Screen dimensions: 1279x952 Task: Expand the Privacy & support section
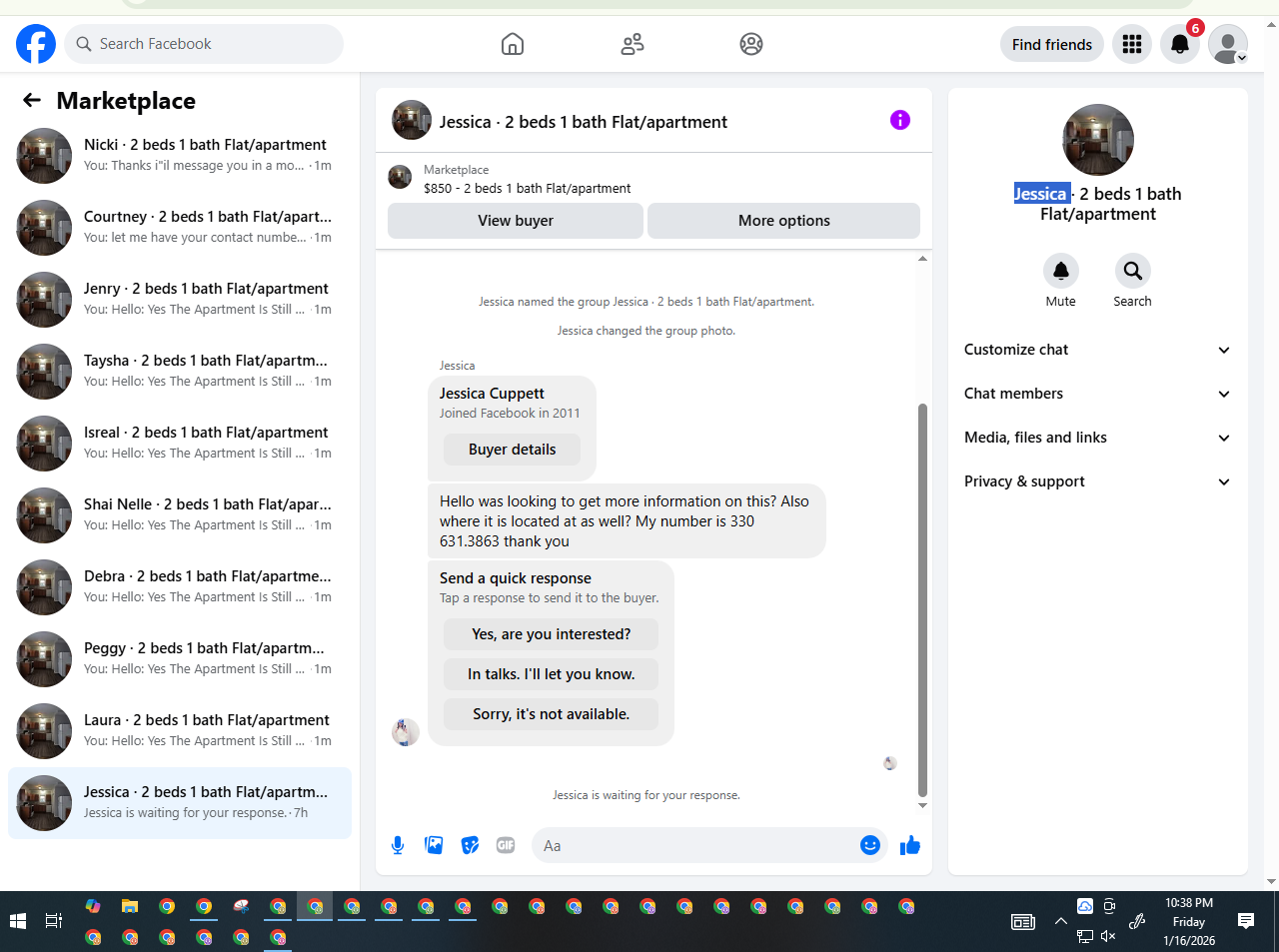1097,481
